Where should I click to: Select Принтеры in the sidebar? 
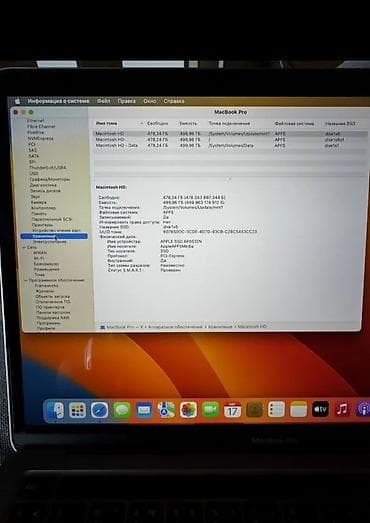point(42,225)
